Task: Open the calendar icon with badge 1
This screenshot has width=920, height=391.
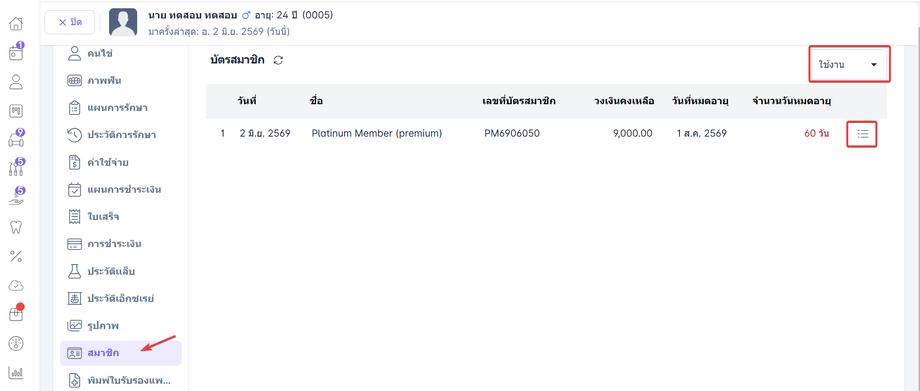Action: tap(16, 52)
